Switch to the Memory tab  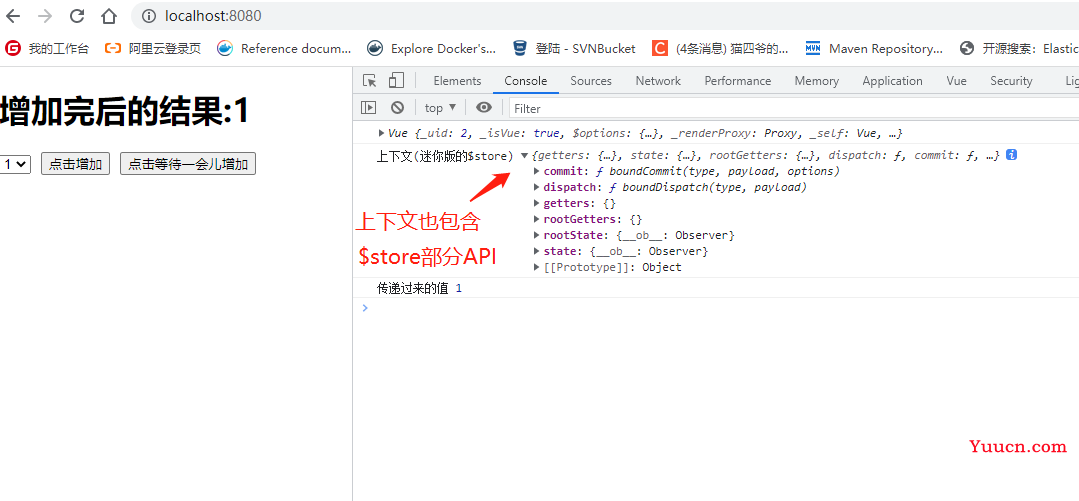coord(816,81)
